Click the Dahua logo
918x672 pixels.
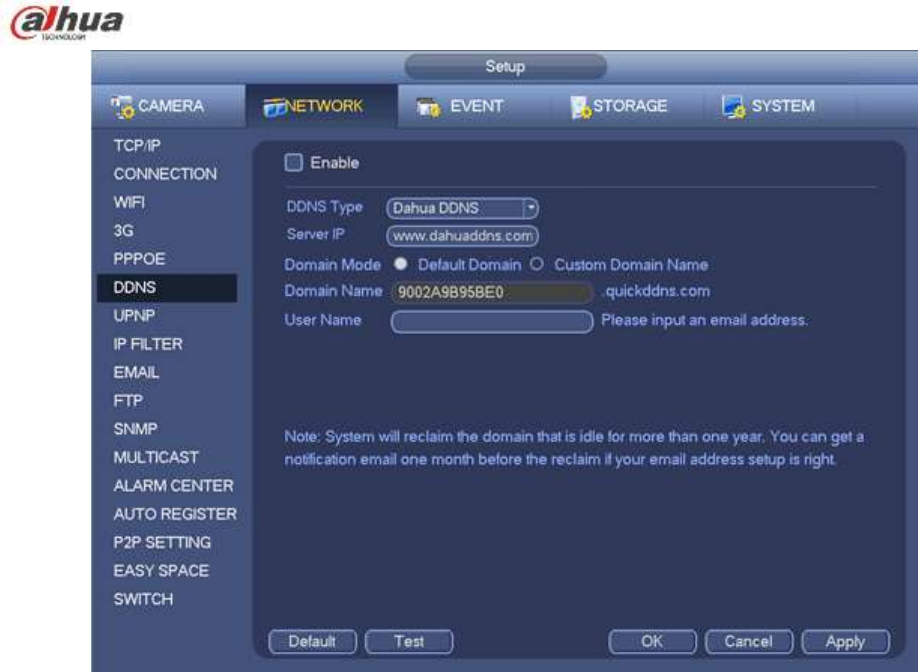click(67, 23)
